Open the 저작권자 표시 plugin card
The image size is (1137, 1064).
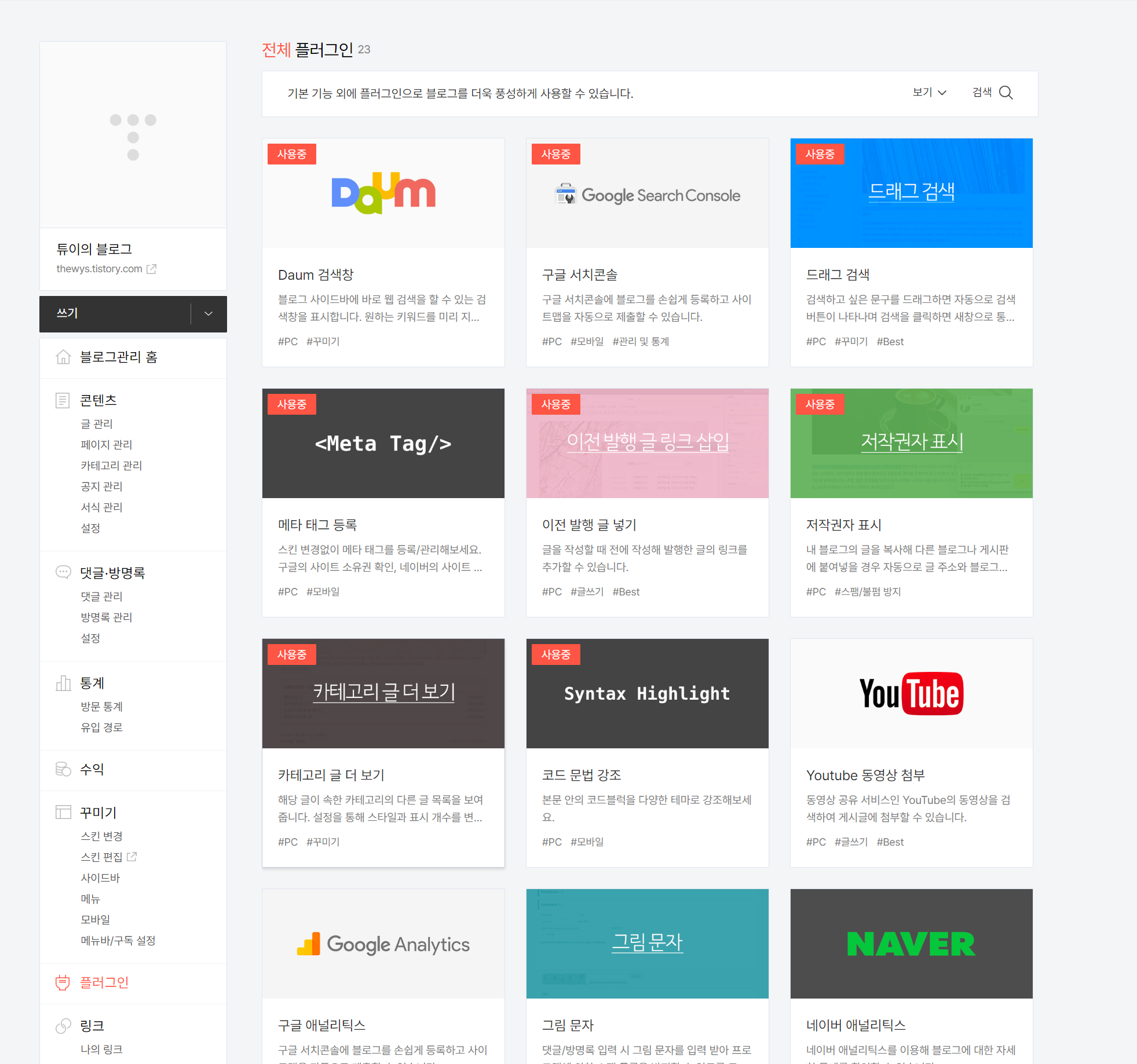912,503
